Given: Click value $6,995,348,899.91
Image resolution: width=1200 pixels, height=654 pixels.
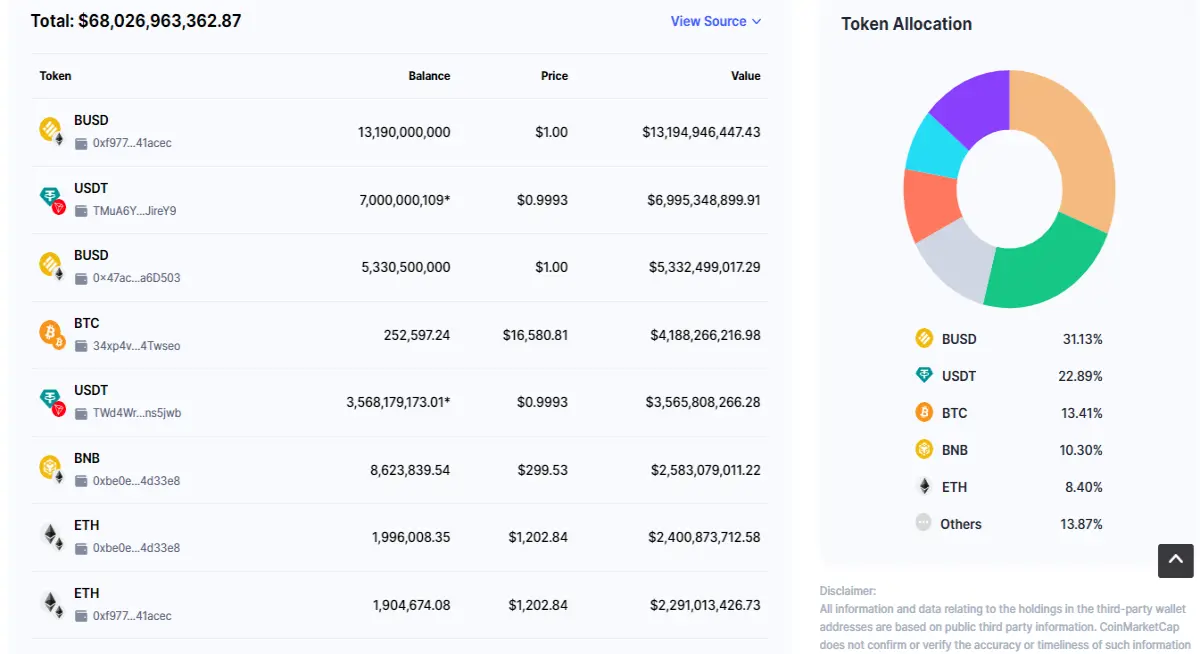Looking at the screenshot, I should pos(704,200).
